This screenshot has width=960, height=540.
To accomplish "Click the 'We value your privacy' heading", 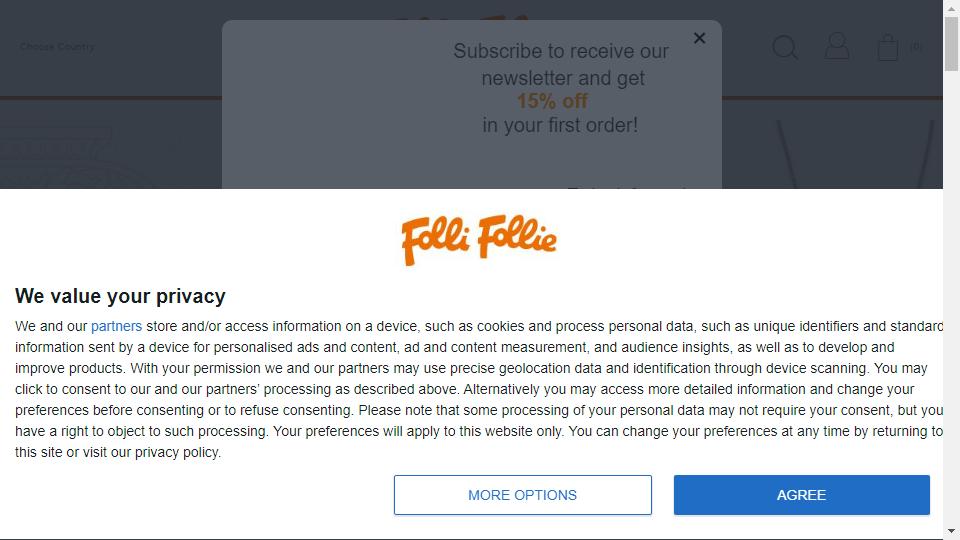I will [121, 296].
